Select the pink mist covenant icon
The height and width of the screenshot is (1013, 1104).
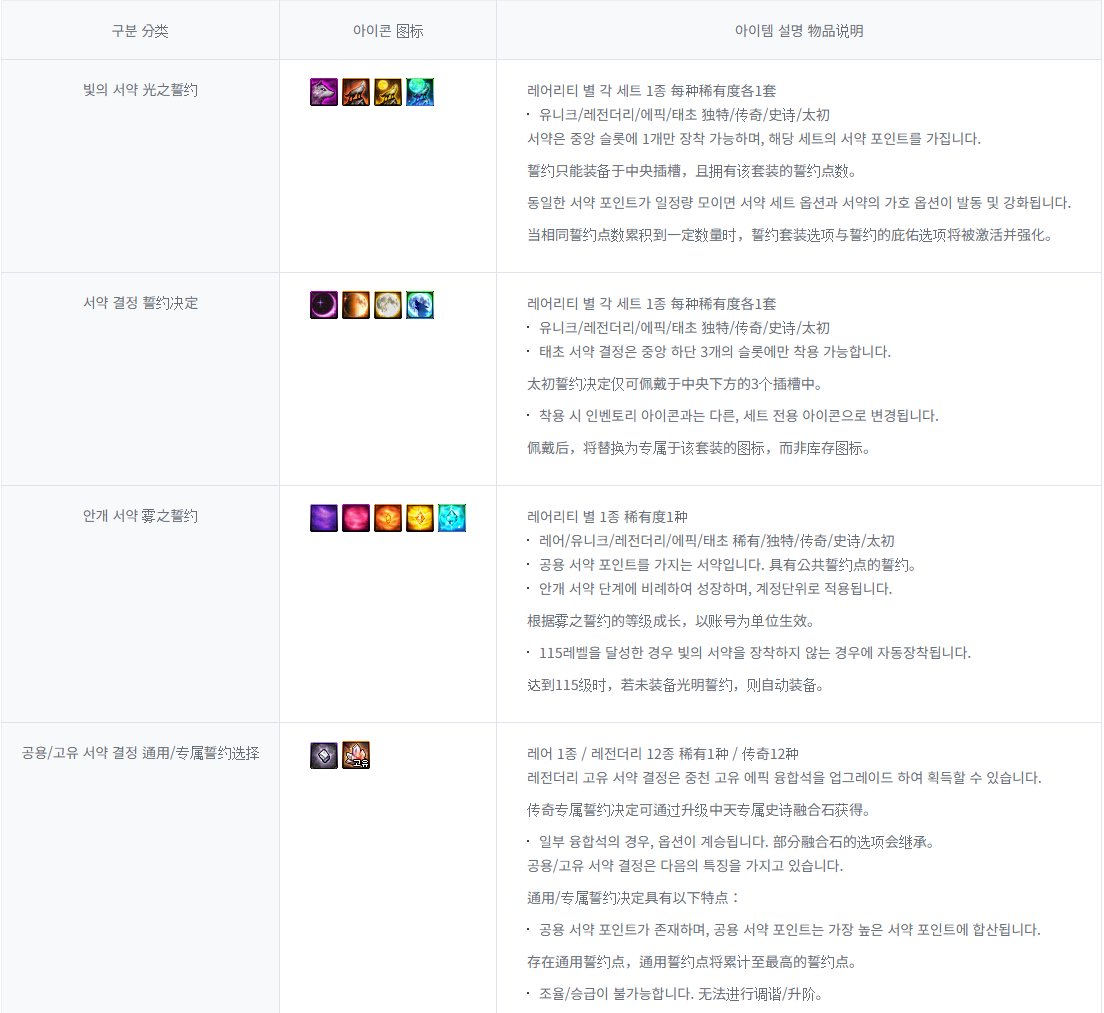356,518
